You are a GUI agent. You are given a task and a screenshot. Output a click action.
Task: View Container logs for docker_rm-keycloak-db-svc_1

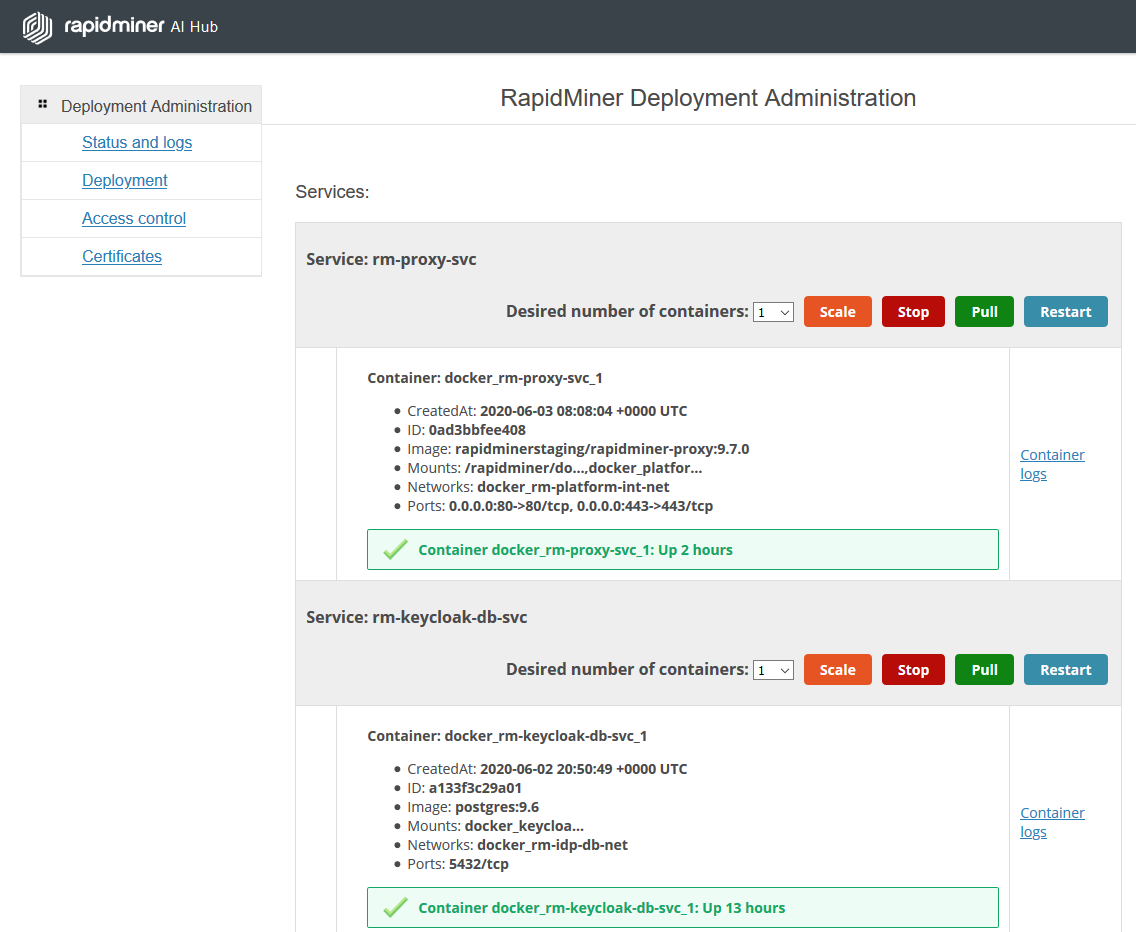tap(1052, 822)
